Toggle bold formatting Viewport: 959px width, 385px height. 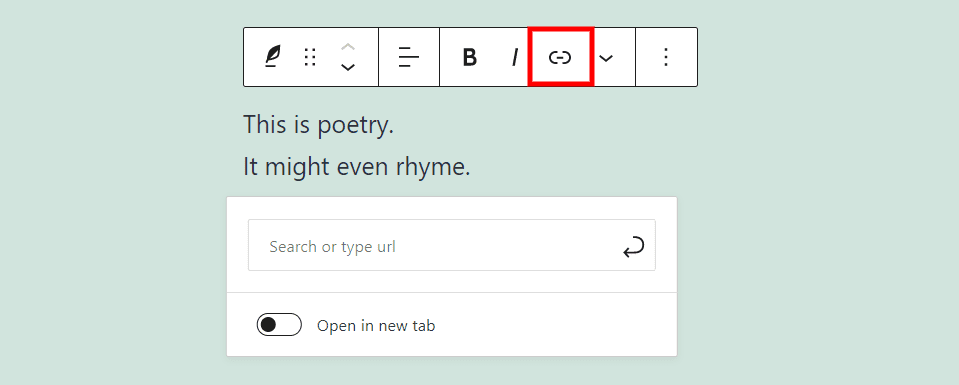coord(469,58)
